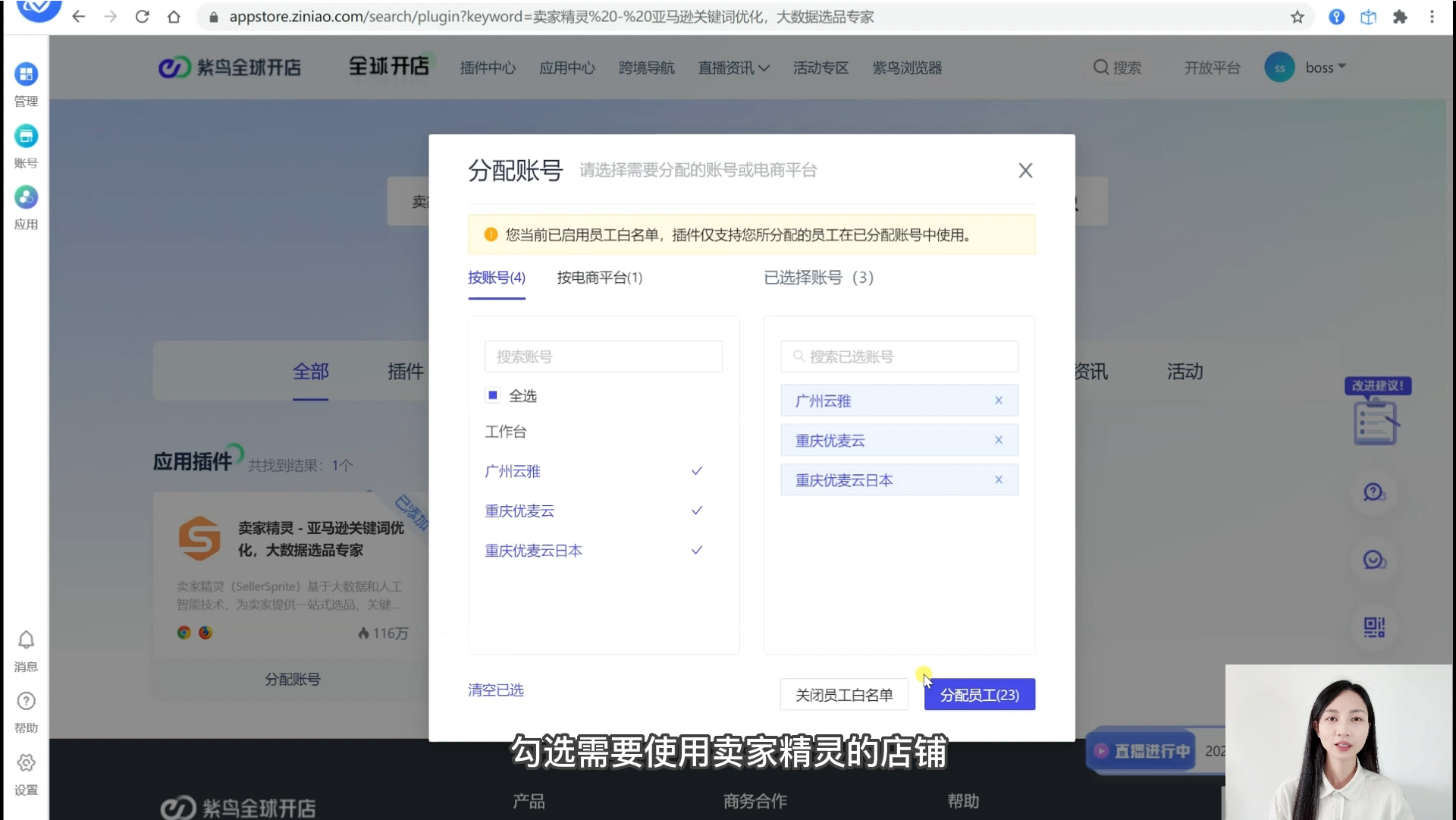The width and height of the screenshot is (1456, 820).
Task: Open the 卖家精灵 plugin card title
Action: 321,539
